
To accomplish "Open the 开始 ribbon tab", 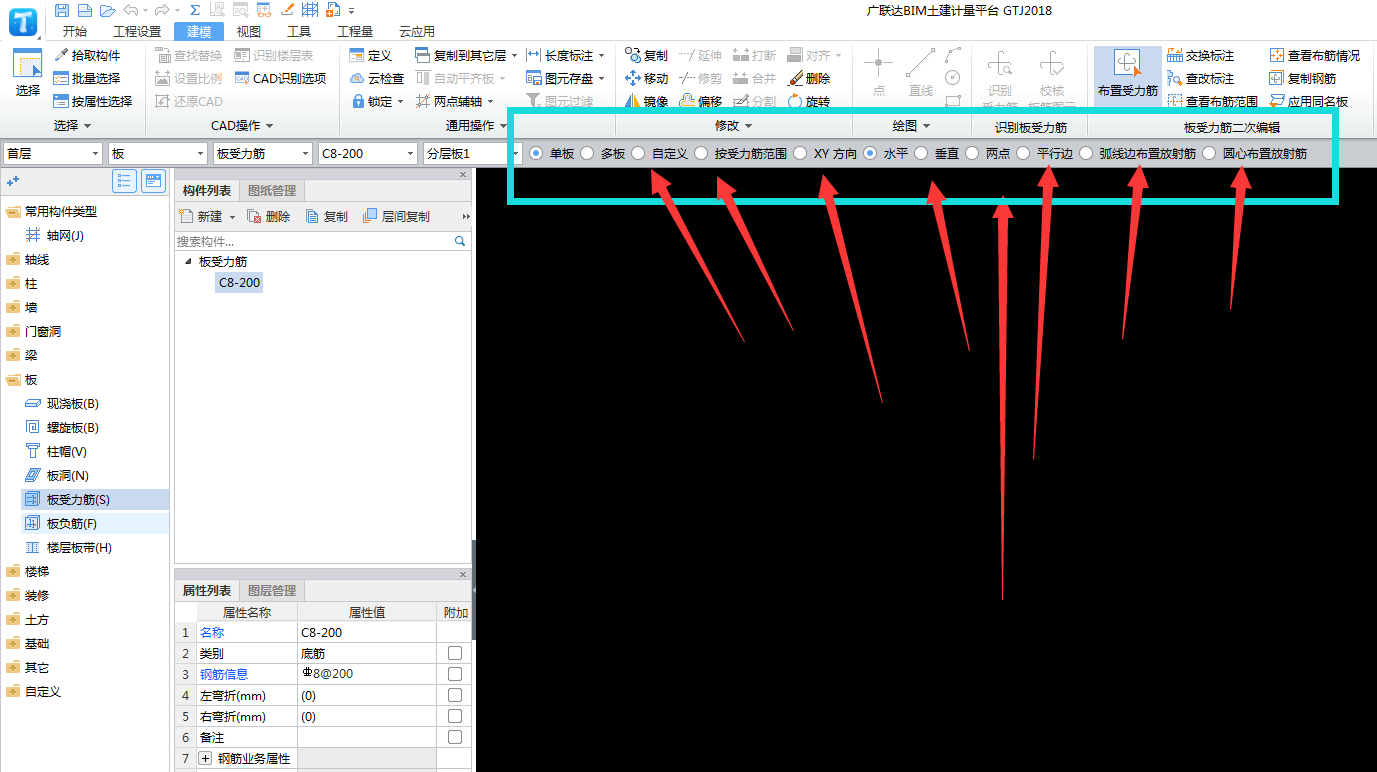I will 74,31.
